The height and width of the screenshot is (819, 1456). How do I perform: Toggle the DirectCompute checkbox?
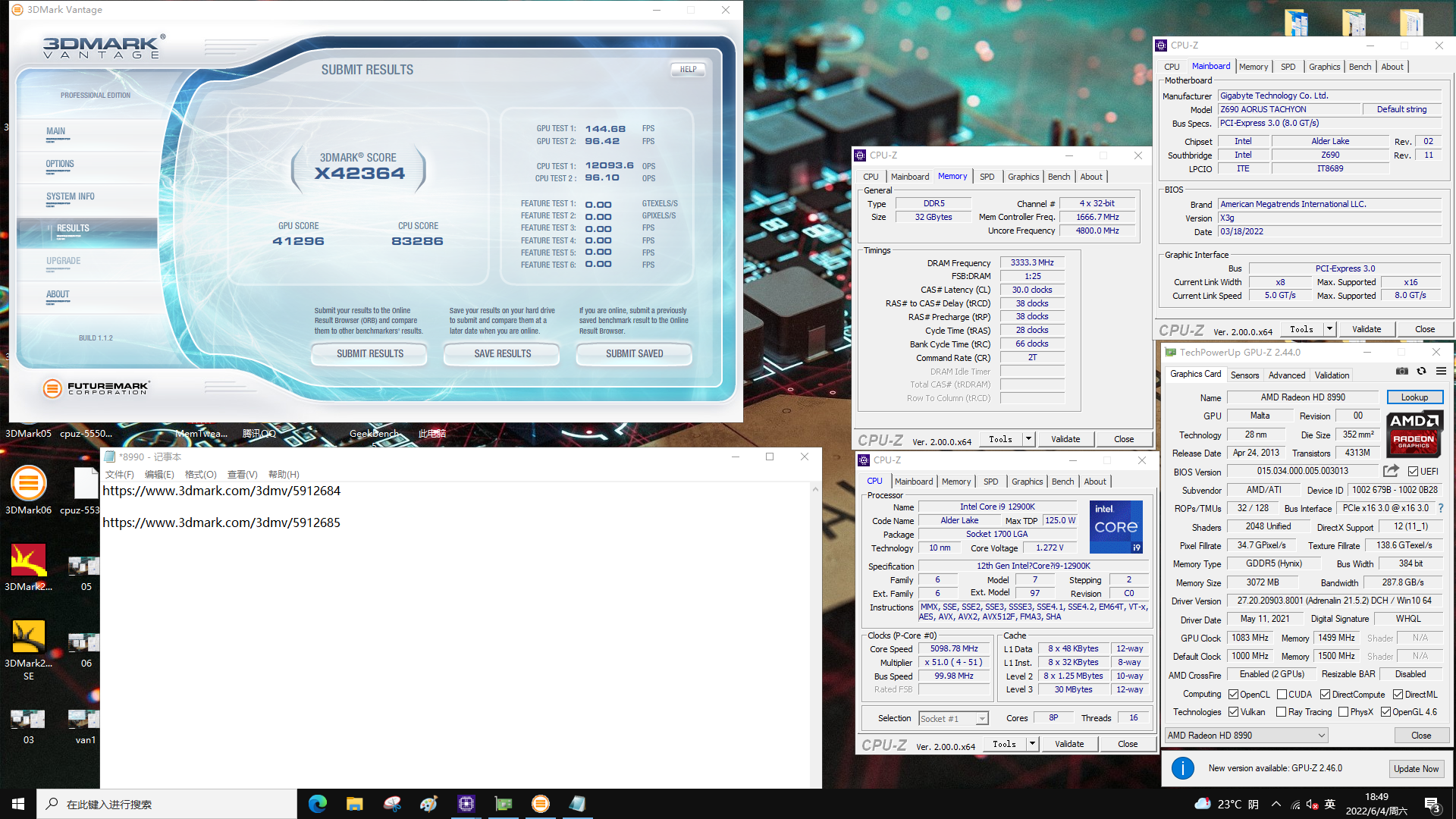click(1325, 695)
